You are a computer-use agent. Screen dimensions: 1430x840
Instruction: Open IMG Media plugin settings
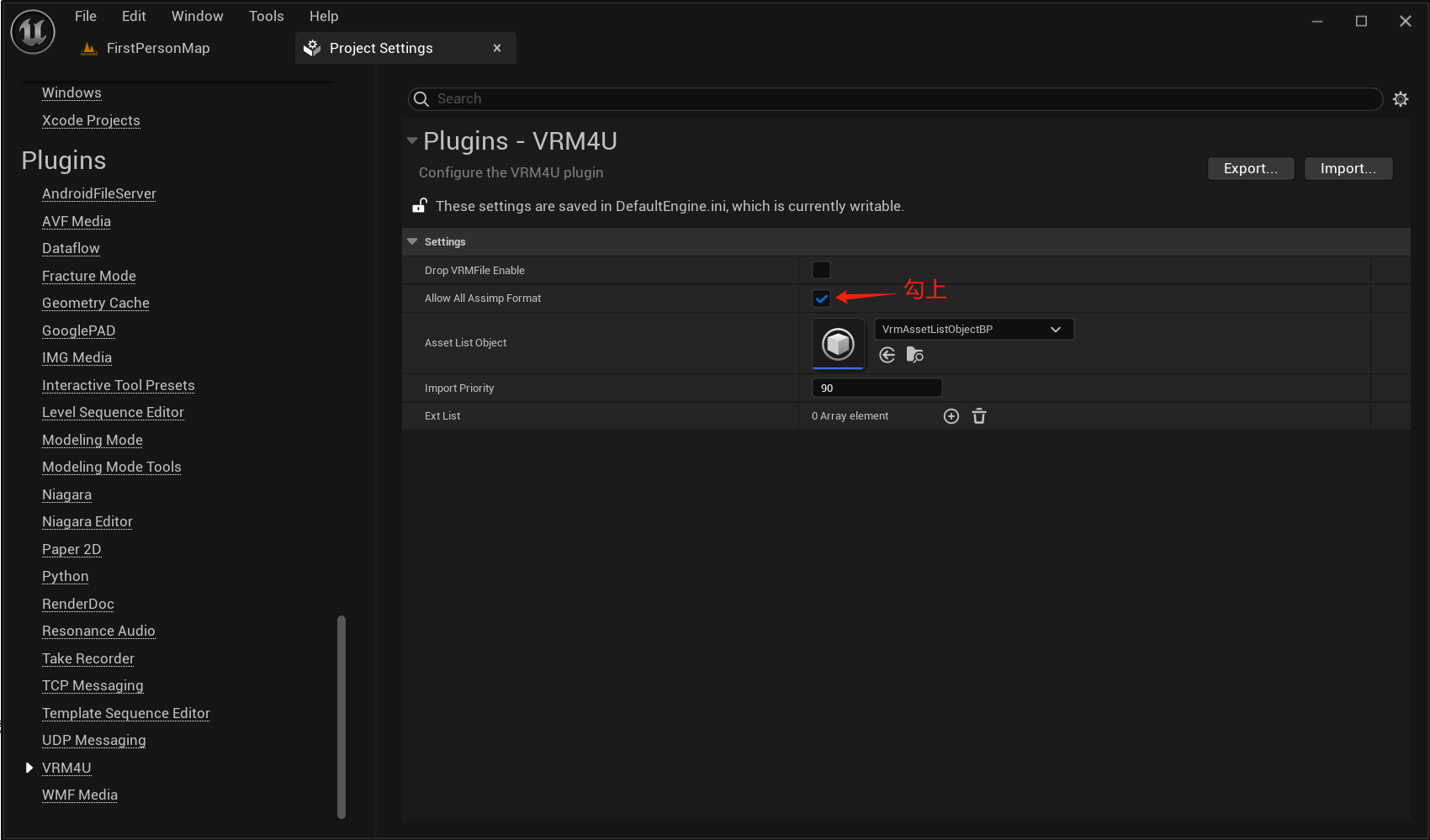point(77,357)
